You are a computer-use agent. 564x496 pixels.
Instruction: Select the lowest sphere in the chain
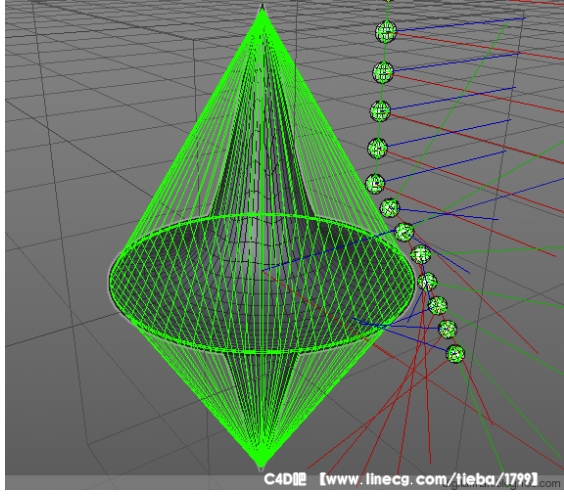pyautogui.click(x=455, y=354)
